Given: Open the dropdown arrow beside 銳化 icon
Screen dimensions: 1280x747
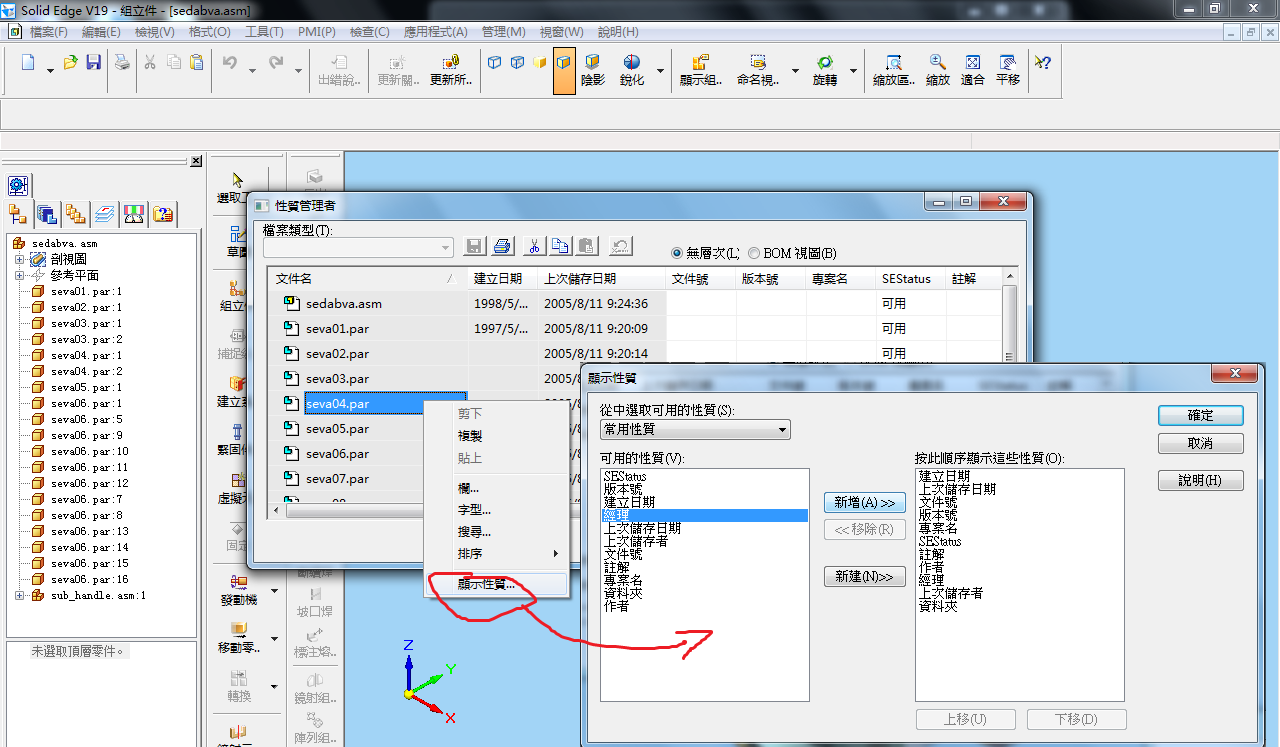Looking at the screenshot, I should coord(660,70).
